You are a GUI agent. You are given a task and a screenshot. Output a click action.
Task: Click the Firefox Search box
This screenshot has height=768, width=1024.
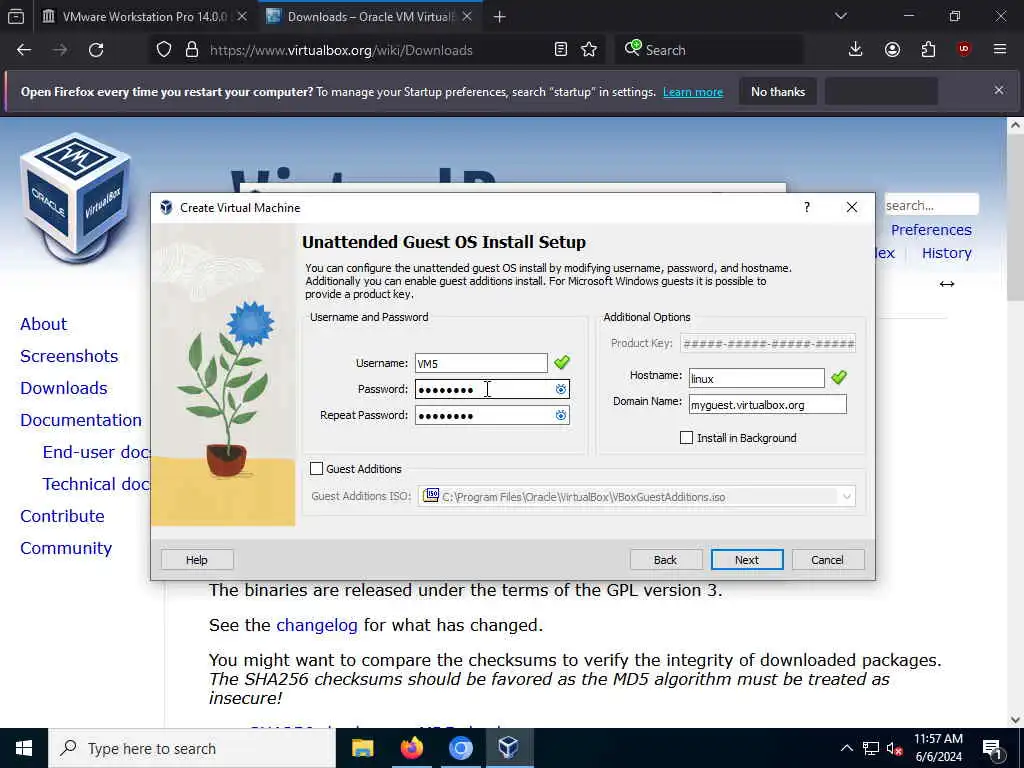pos(709,50)
